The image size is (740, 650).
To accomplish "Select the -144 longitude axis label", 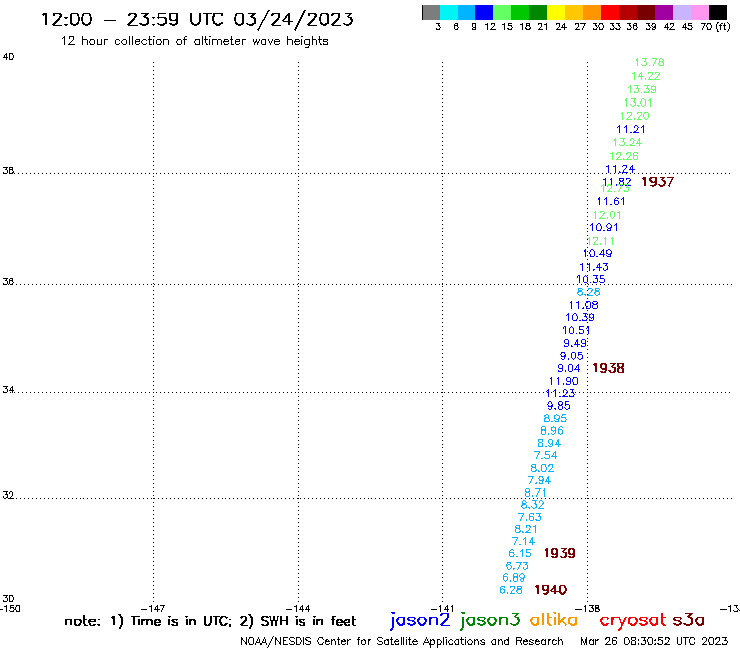I will click(298, 609).
